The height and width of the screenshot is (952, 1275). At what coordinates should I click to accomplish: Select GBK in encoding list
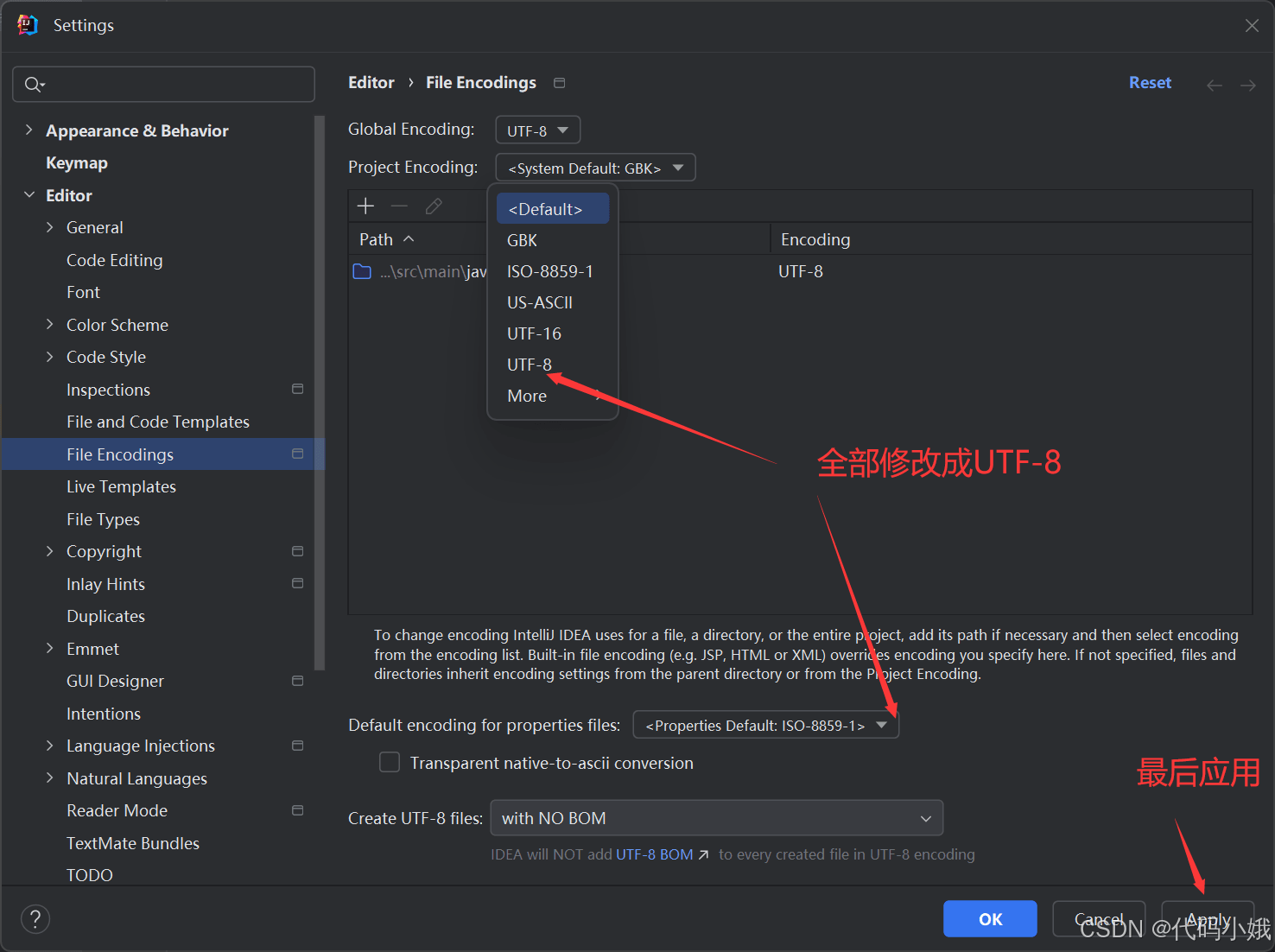[553, 240]
